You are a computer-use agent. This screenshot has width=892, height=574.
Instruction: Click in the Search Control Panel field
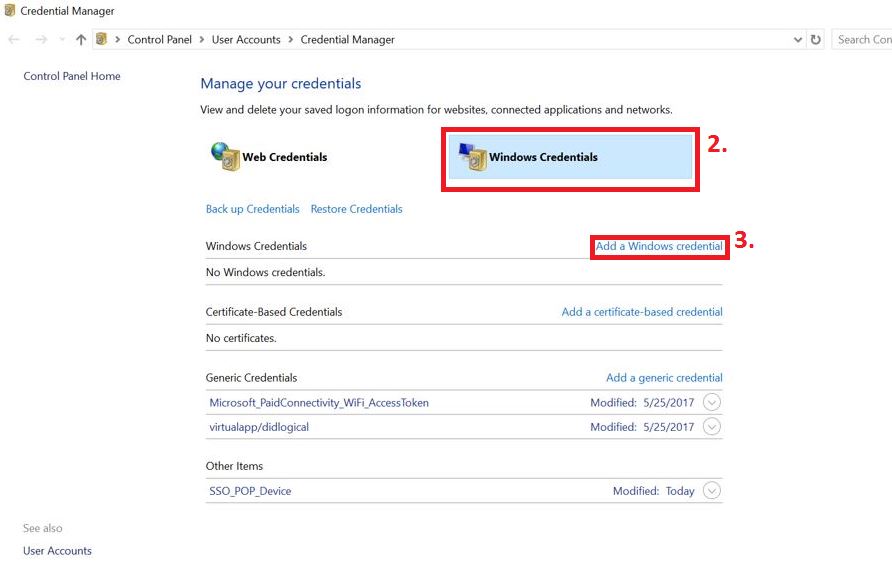(x=861, y=39)
